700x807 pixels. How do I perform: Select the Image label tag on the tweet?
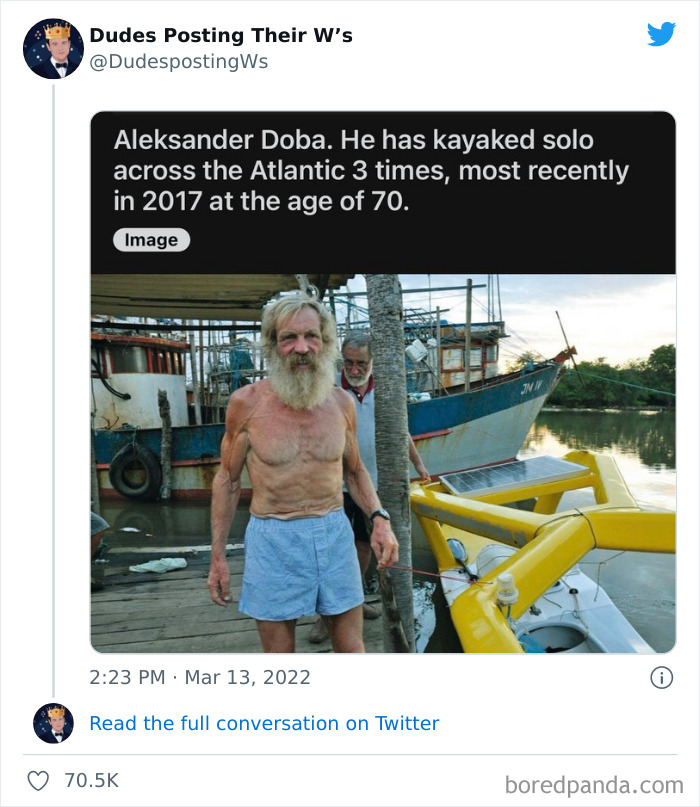pyautogui.click(x=150, y=240)
